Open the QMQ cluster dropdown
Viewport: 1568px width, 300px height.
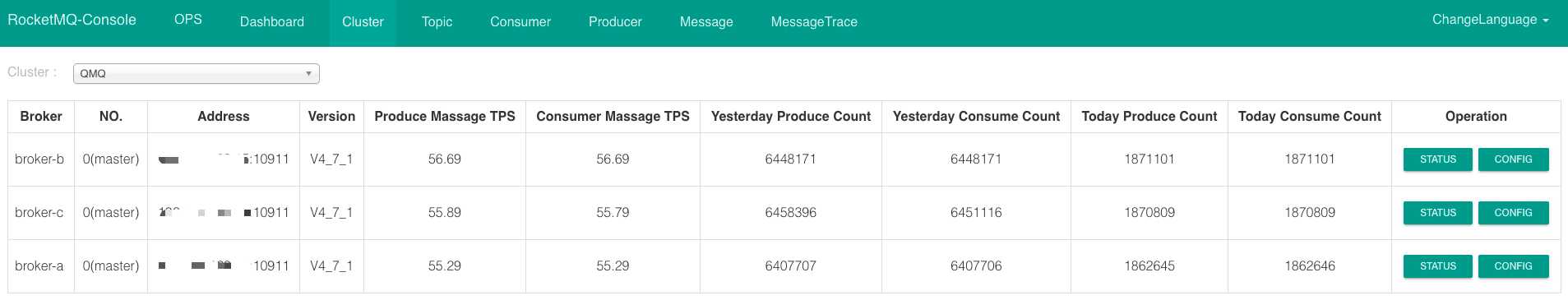pos(196,73)
